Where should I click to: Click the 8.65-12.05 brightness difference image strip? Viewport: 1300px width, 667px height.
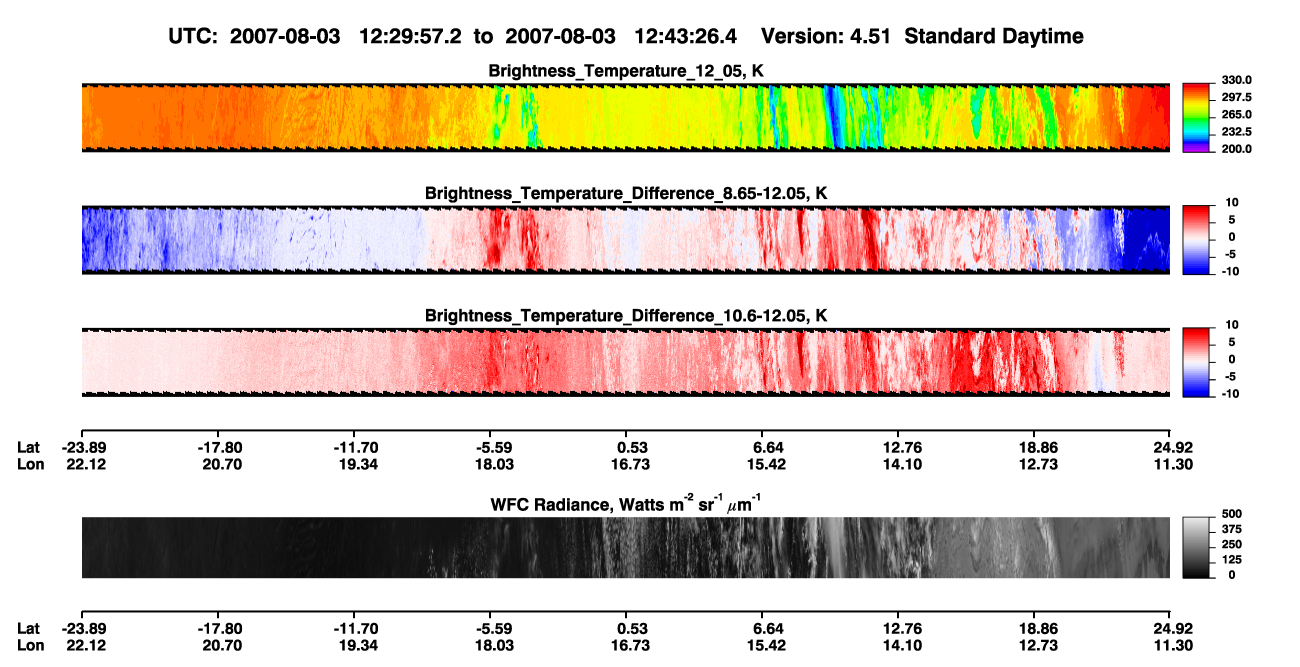click(625, 240)
